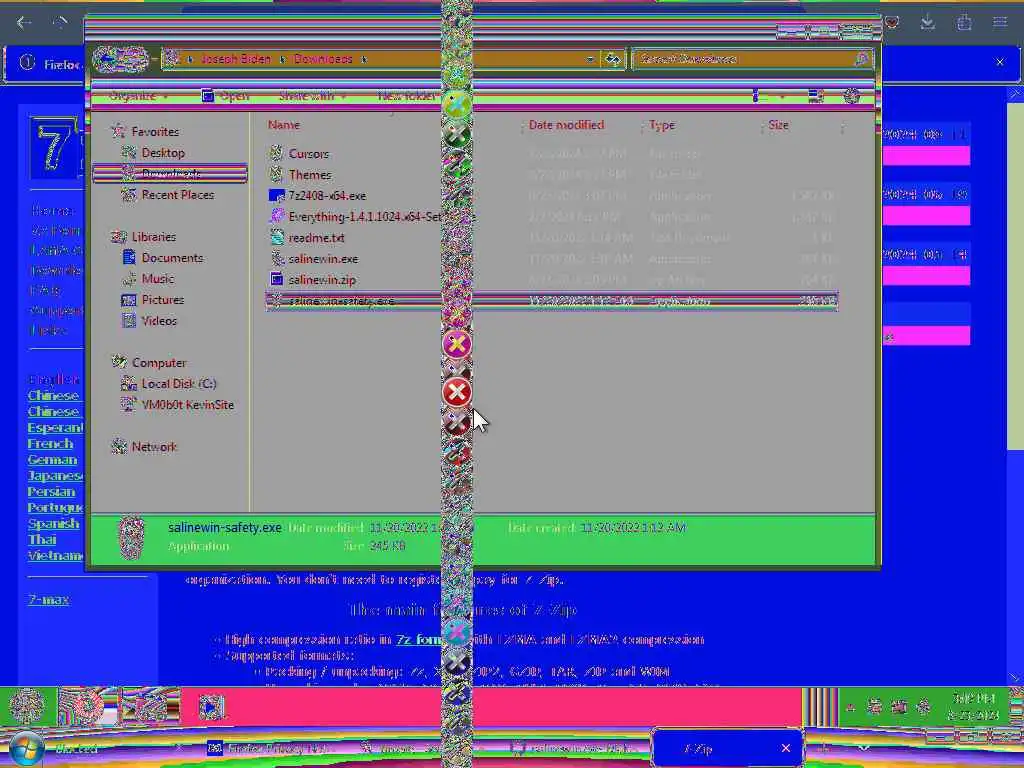1024x768 pixels.
Task: Select Downloads in the navigation pane
Action: point(170,174)
